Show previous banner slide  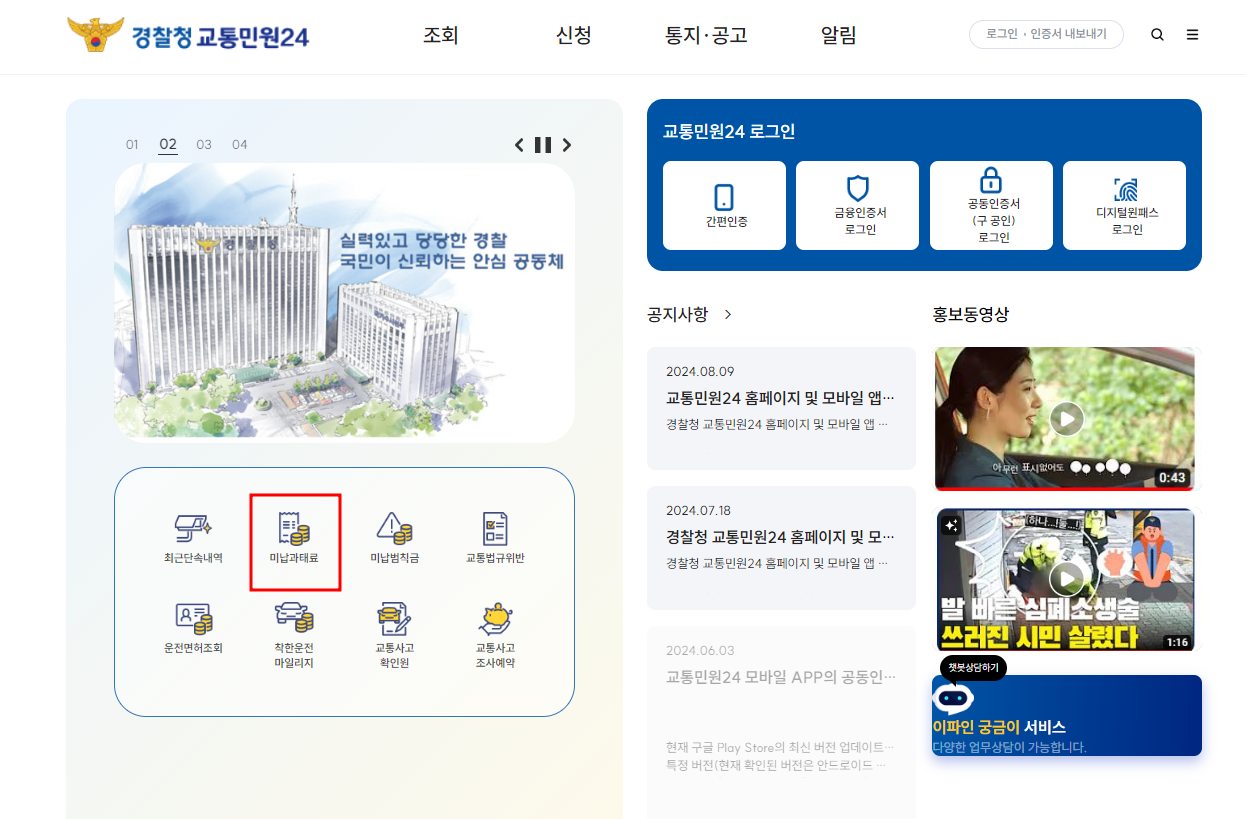click(519, 145)
